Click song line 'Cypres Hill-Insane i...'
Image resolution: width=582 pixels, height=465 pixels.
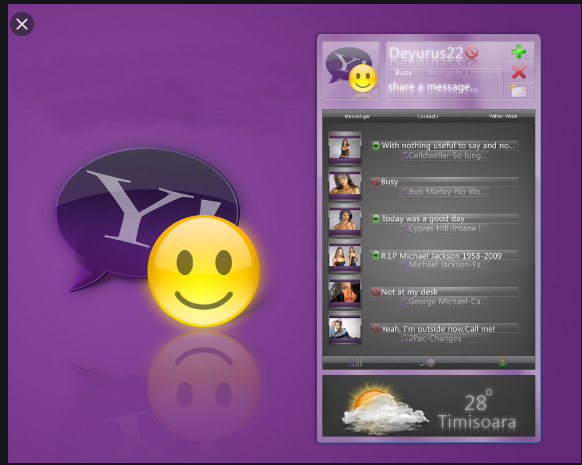click(x=447, y=229)
